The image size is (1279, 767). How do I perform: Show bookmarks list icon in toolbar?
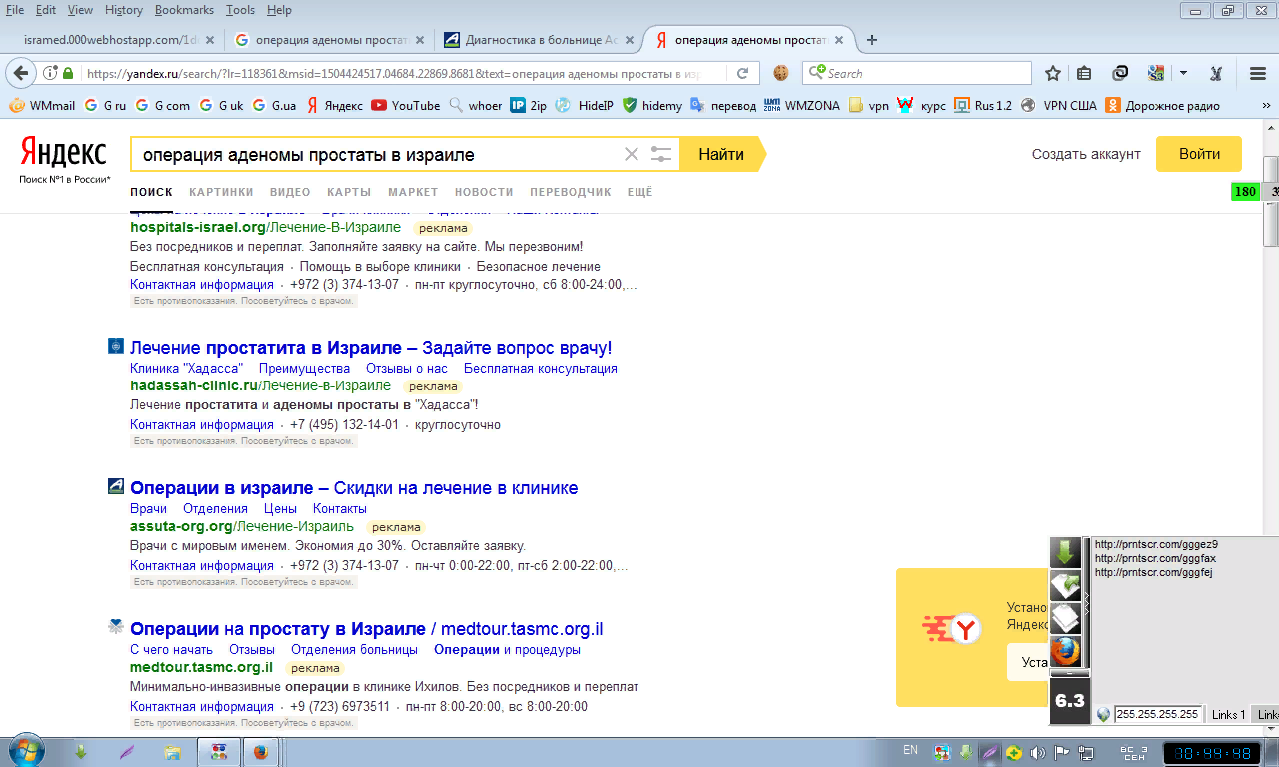(x=1086, y=73)
